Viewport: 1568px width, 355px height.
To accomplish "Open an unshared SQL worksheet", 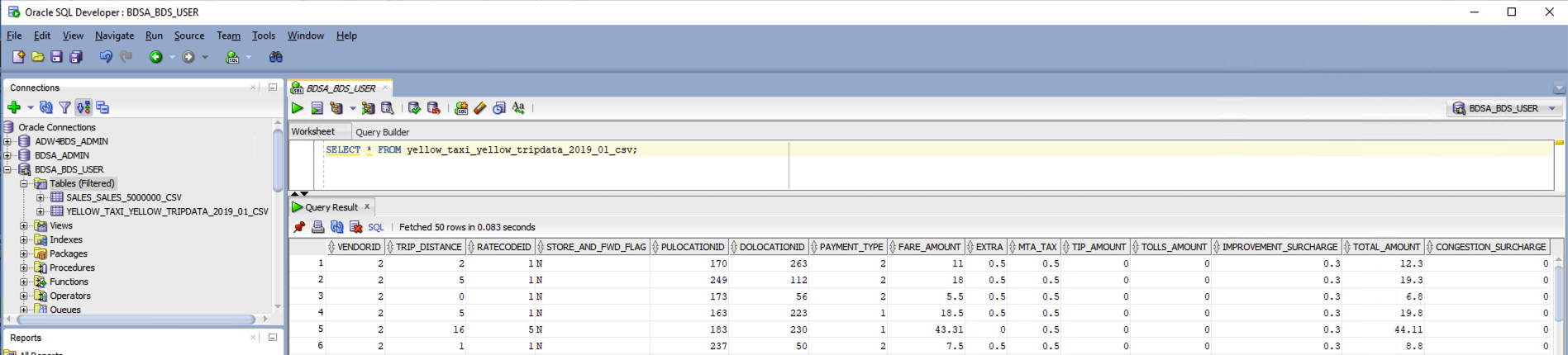I will 461,108.
